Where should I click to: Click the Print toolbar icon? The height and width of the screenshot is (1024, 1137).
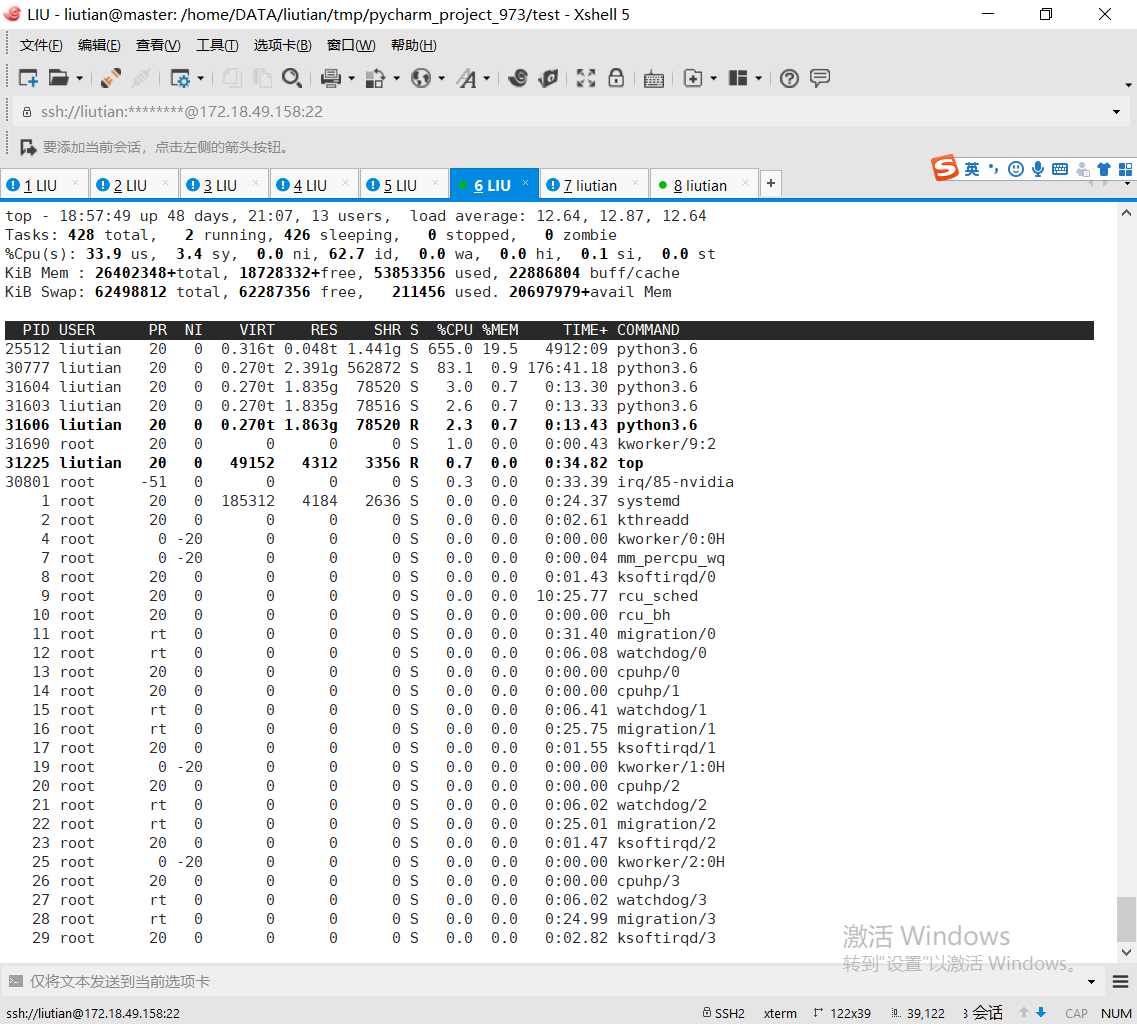pyautogui.click(x=330, y=78)
